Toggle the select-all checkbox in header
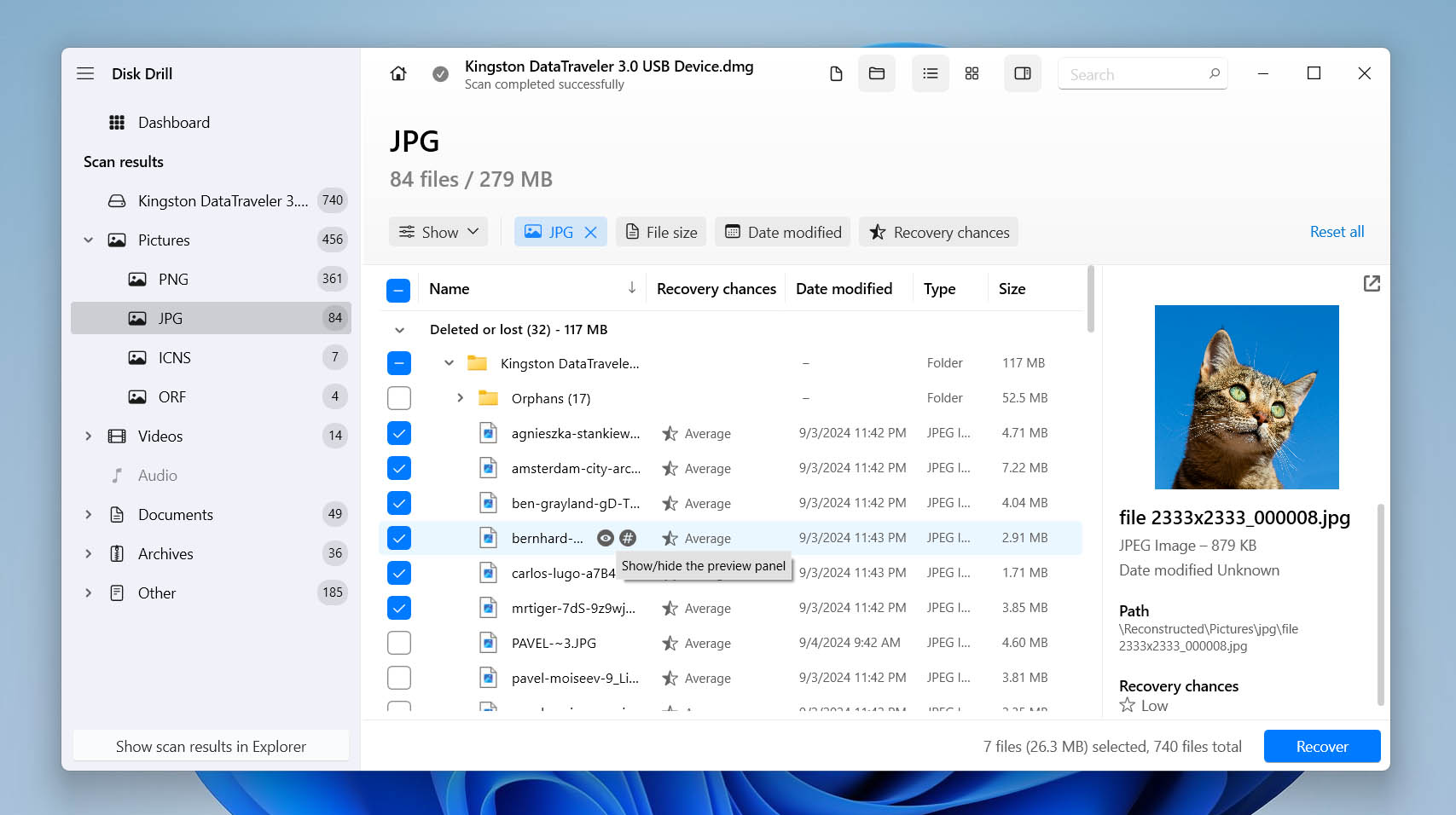1456x815 pixels. [x=398, y=290]
